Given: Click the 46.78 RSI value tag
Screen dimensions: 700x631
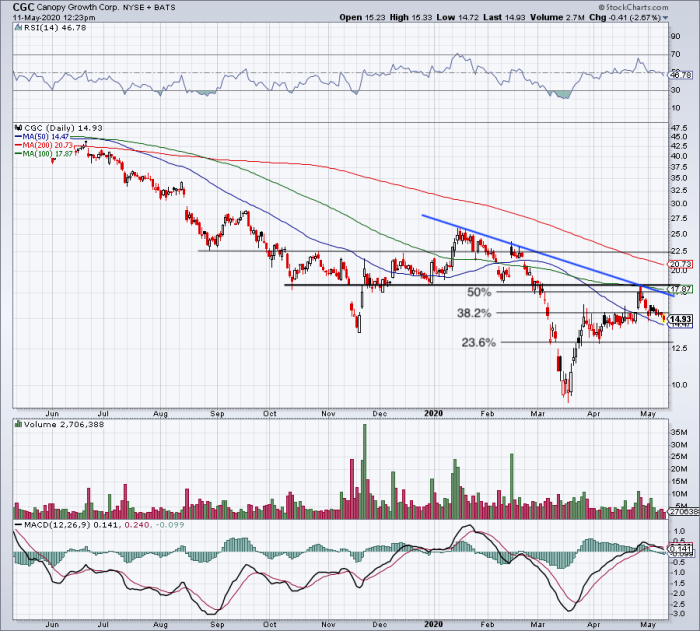Looking at the screenshot, I should pos(680,75).
